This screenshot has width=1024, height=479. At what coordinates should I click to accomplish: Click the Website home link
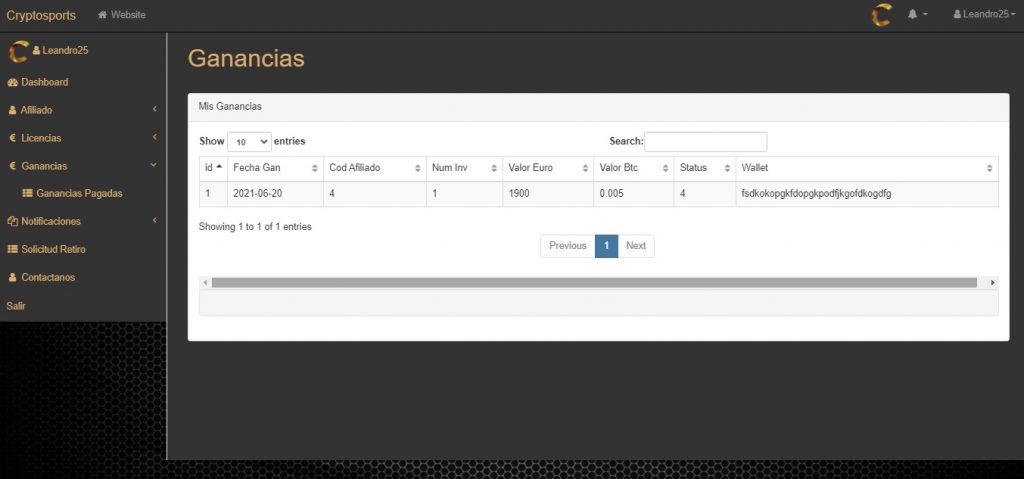coord(121,15)
